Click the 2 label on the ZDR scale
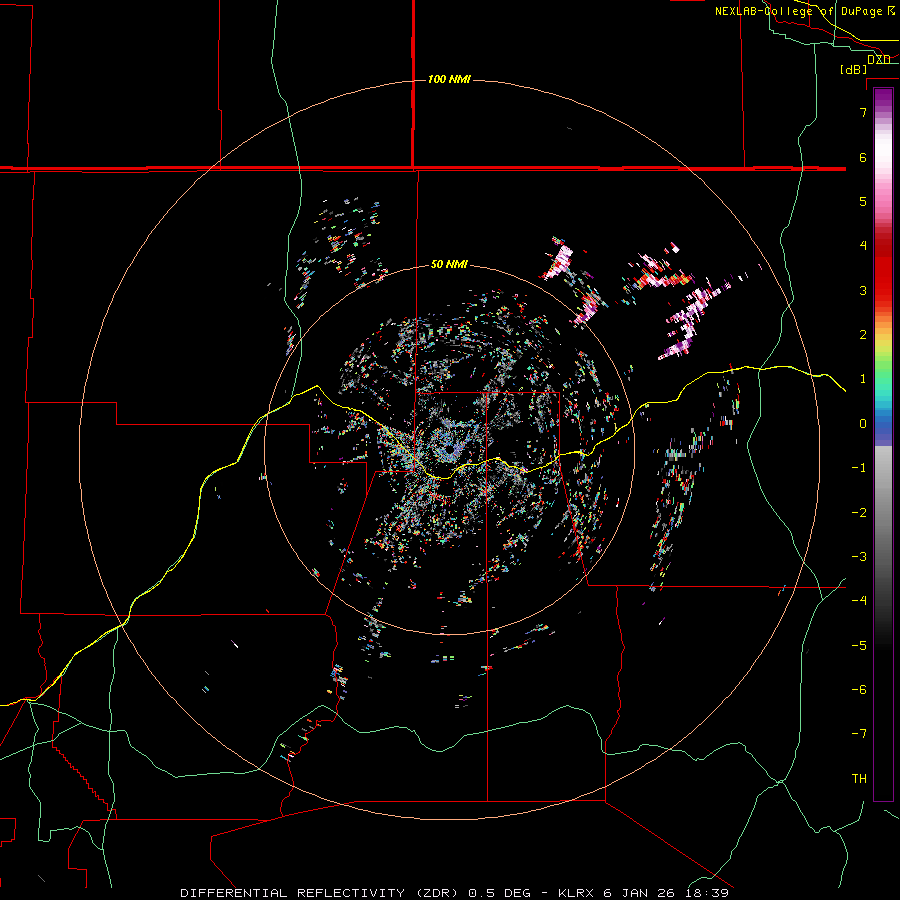This screenshot has width=900, height=900. click(863, 334)
